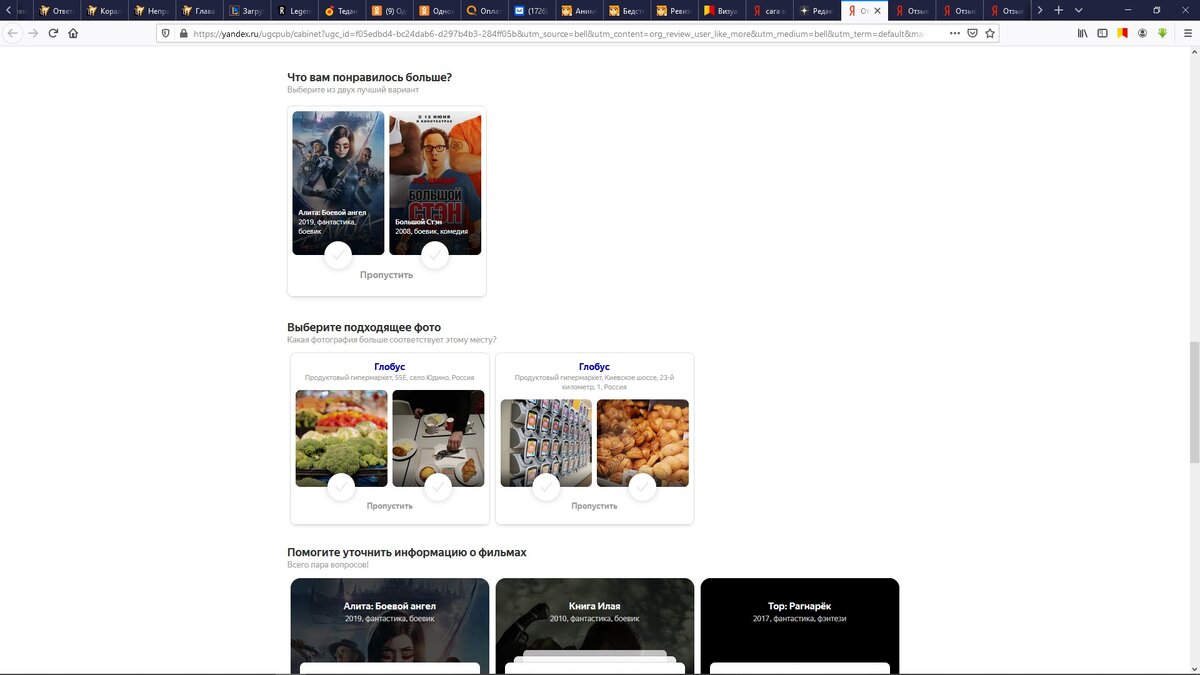
Task: Open the Firefox home page
Action: (x=73, y=33)
